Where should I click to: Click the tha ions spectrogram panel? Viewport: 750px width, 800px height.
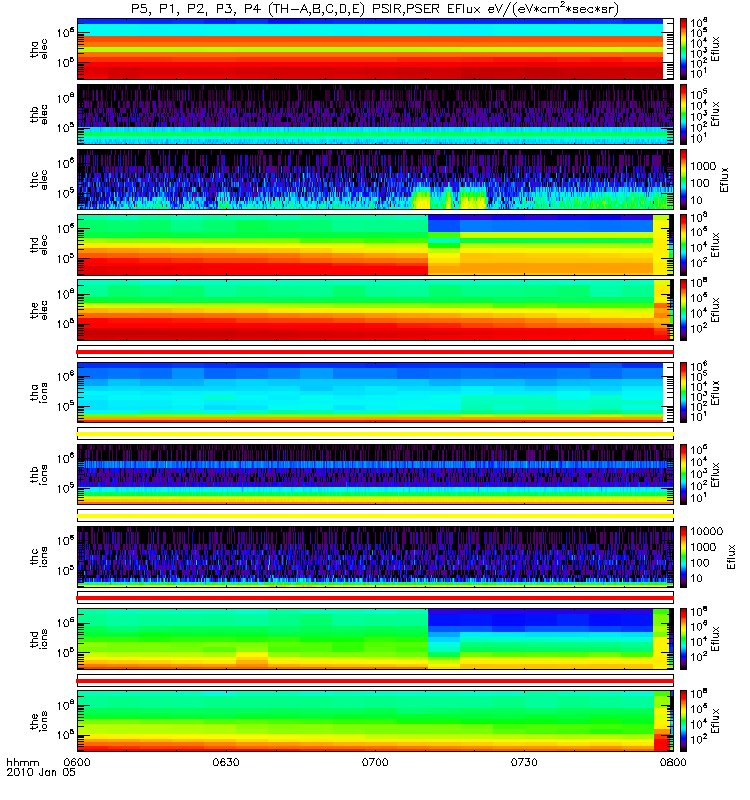(375, 392)
